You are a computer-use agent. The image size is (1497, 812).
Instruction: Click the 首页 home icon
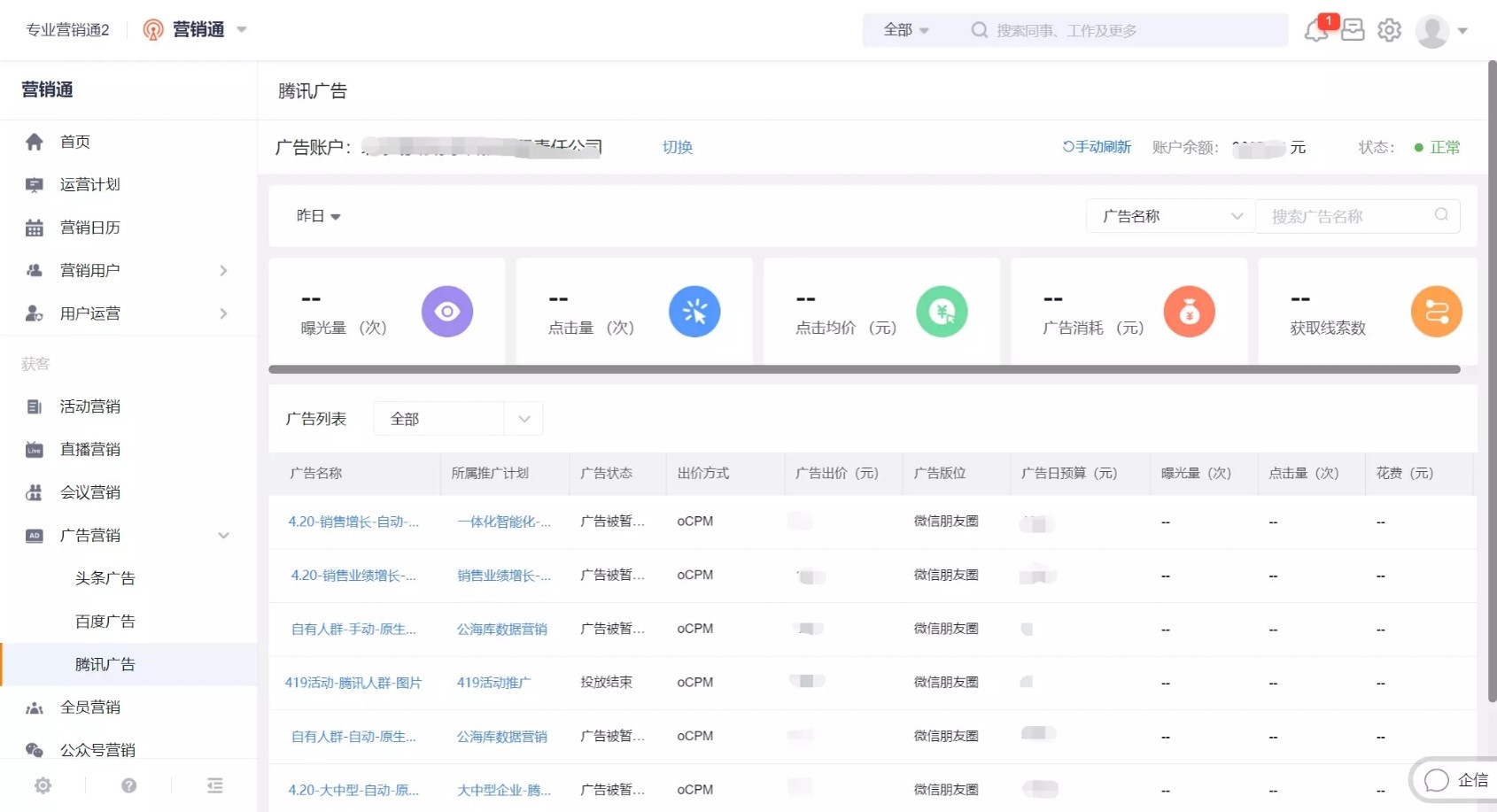click(35, 142)
